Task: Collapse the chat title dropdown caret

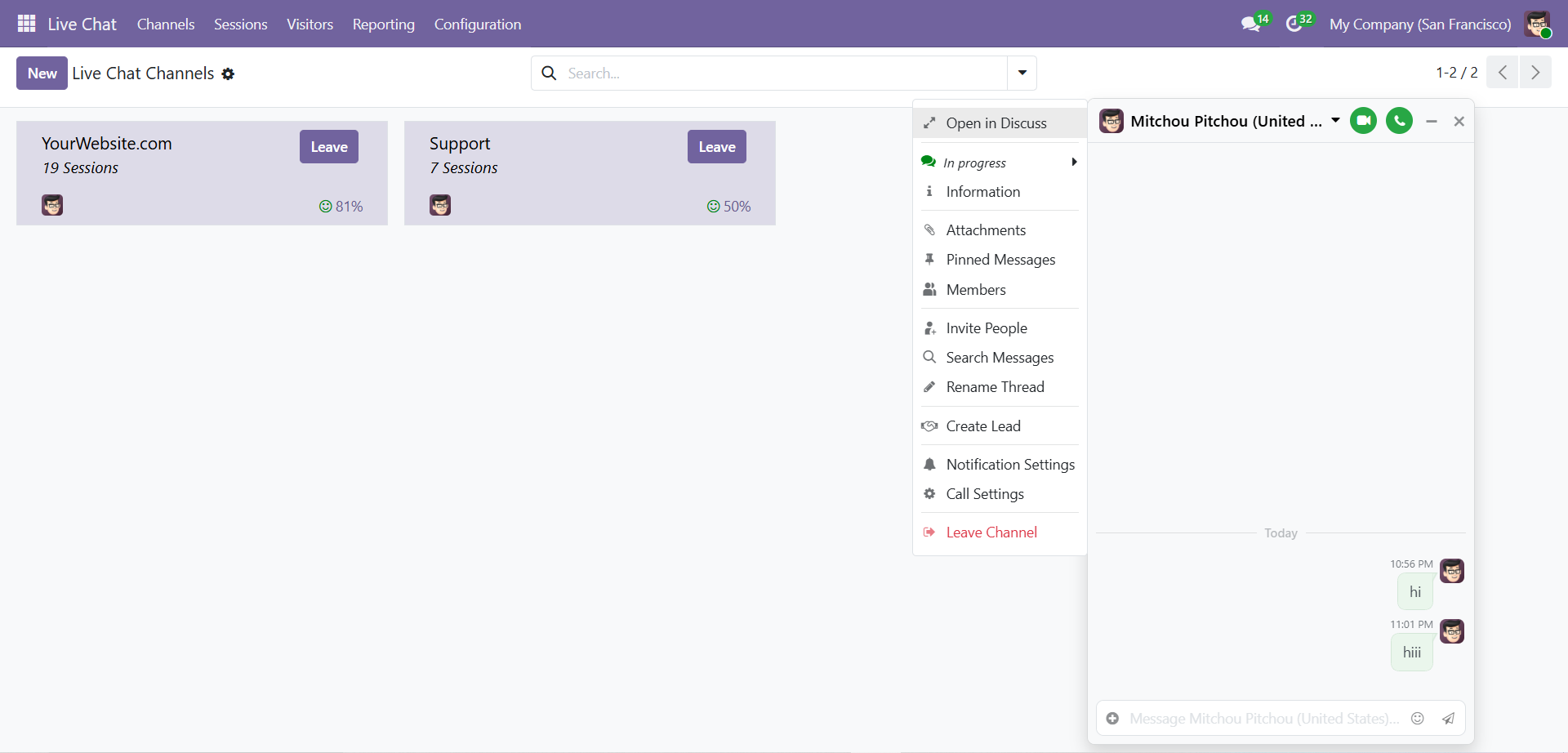Action: tap(1335, 121)
